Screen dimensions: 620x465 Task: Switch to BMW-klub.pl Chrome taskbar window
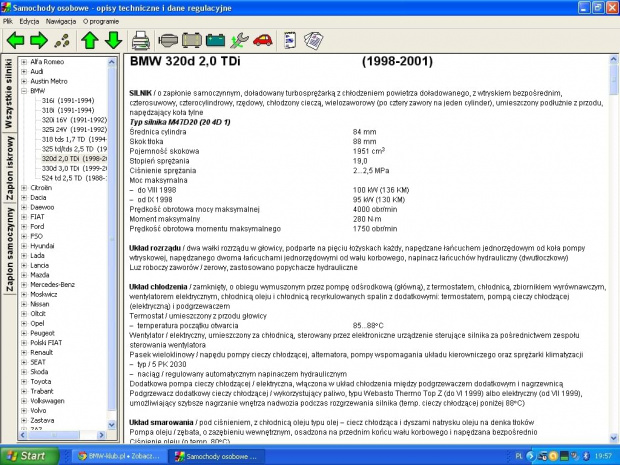click(x=119, y=456)
